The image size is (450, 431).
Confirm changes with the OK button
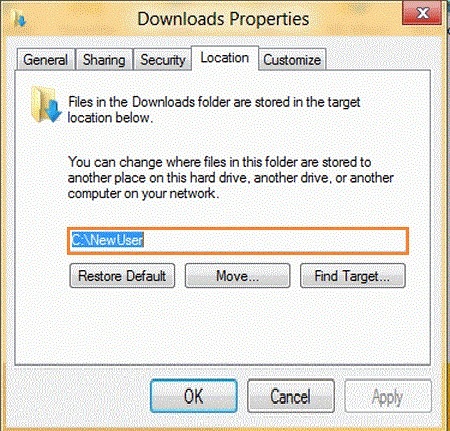[x=194, y=396]
